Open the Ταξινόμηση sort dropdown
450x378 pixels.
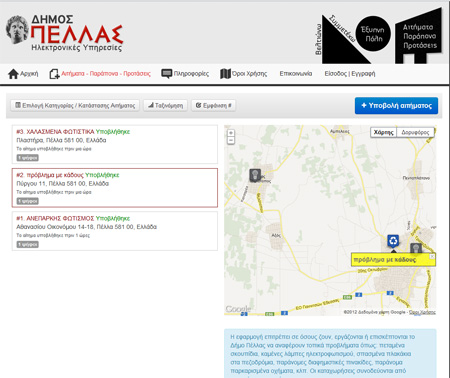pyautogui.click(x=166, y=106)
